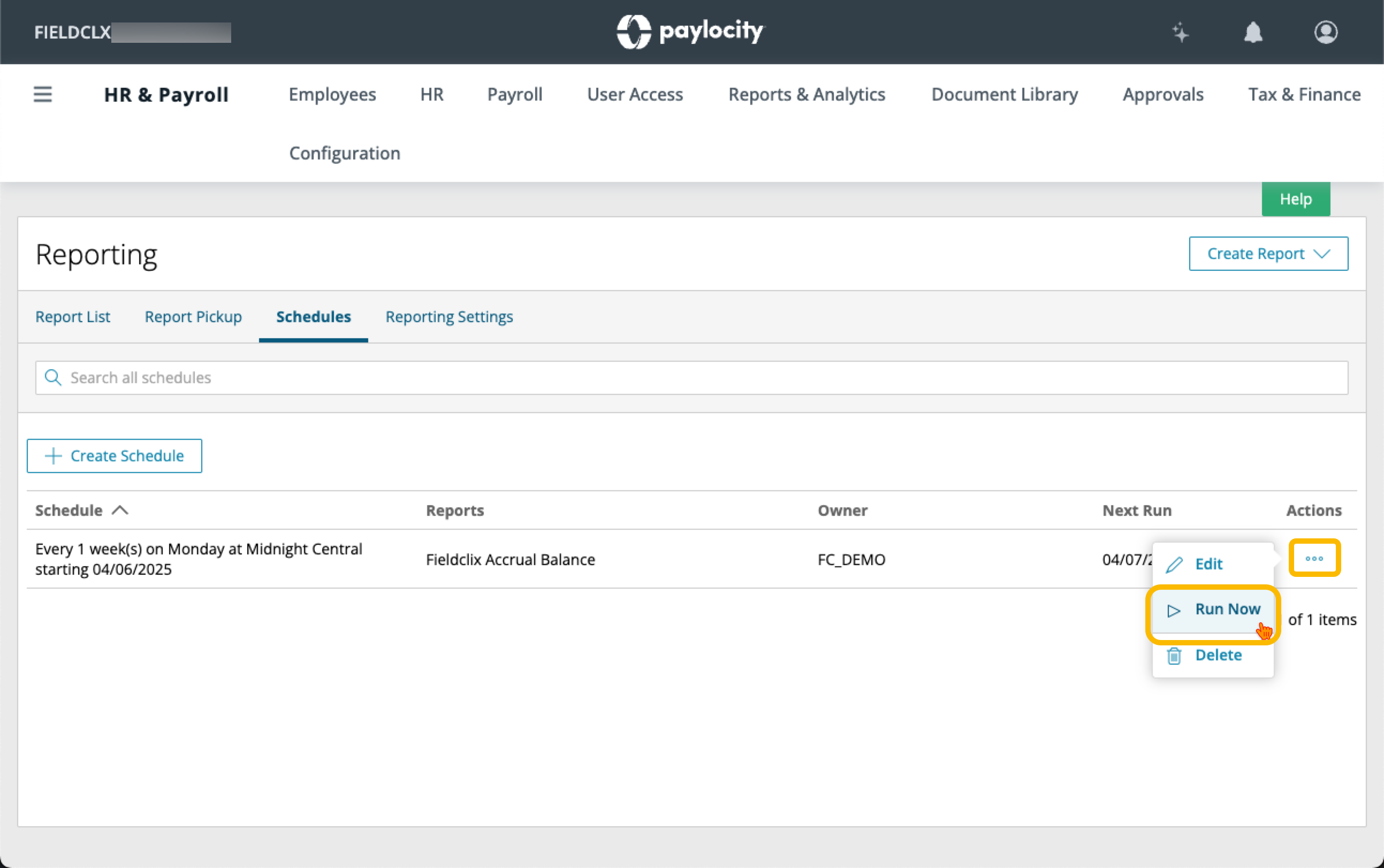Open the Configuration navigation item
This screenshot has width=1384, height=868.
(345, 153)
